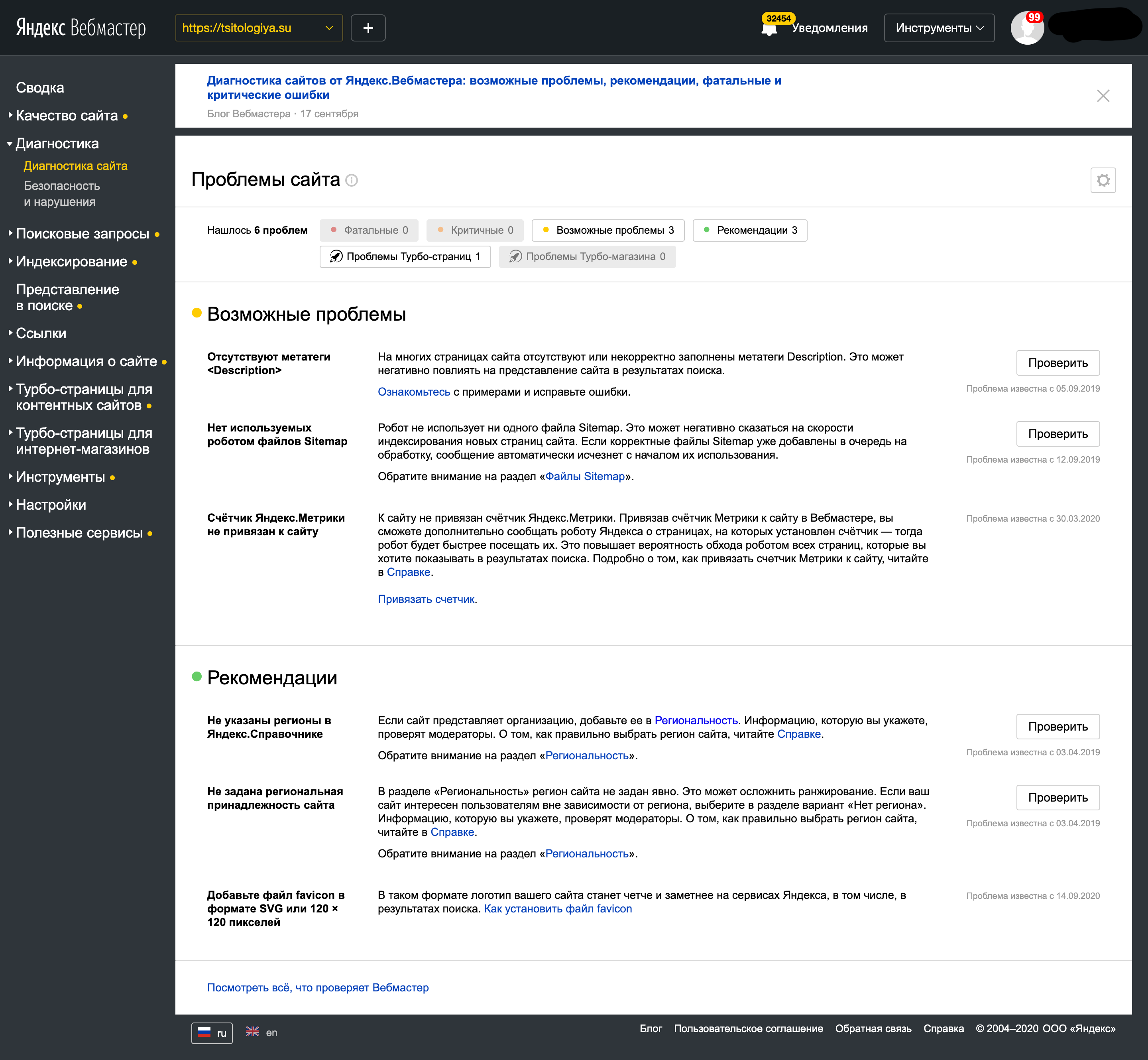
Task: Toggle the Проблемы Турбо-страниц filter
Action: (x=405, y=256)
